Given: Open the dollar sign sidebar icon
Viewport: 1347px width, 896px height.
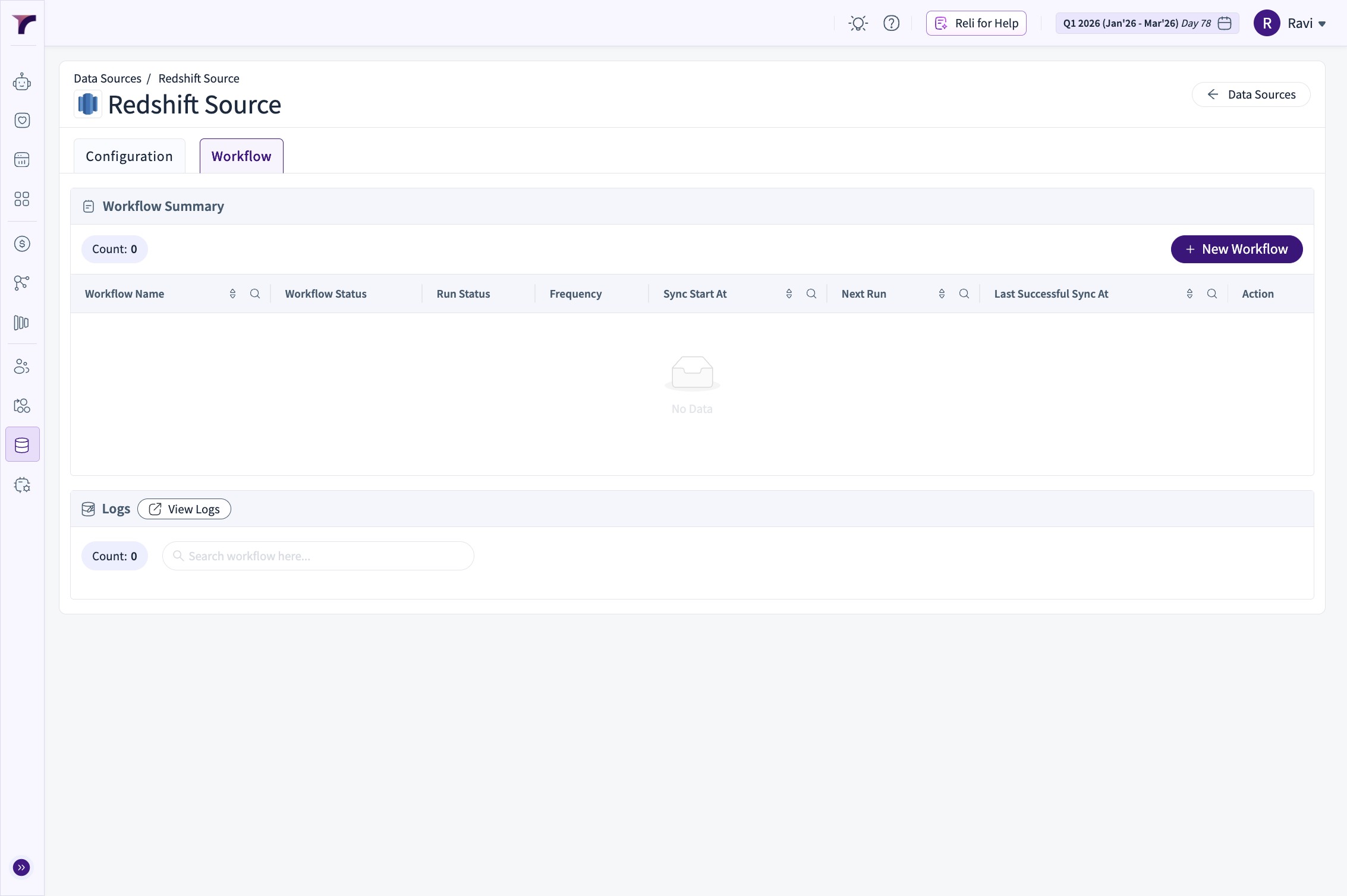Looking at the screenshot, I should click(x=22, y=244).
